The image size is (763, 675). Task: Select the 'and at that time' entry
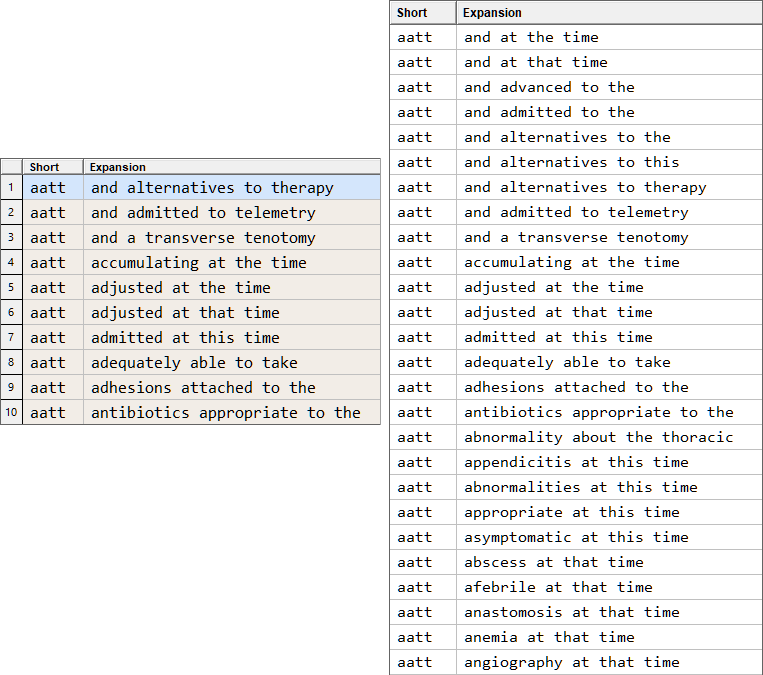pos(535,62)
